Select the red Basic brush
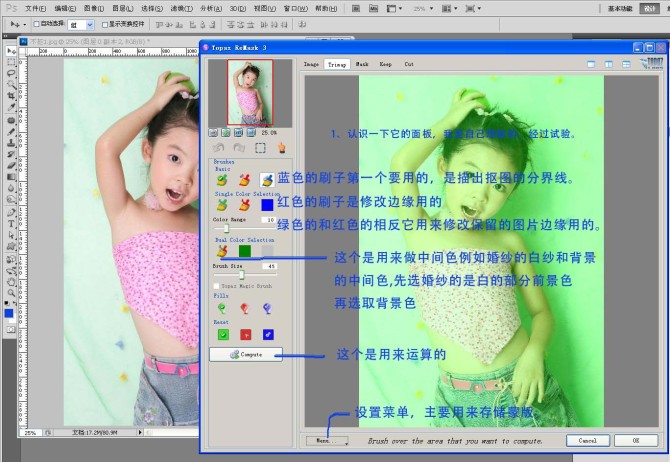This screenshot has width=670, height=462. point(244,180)
